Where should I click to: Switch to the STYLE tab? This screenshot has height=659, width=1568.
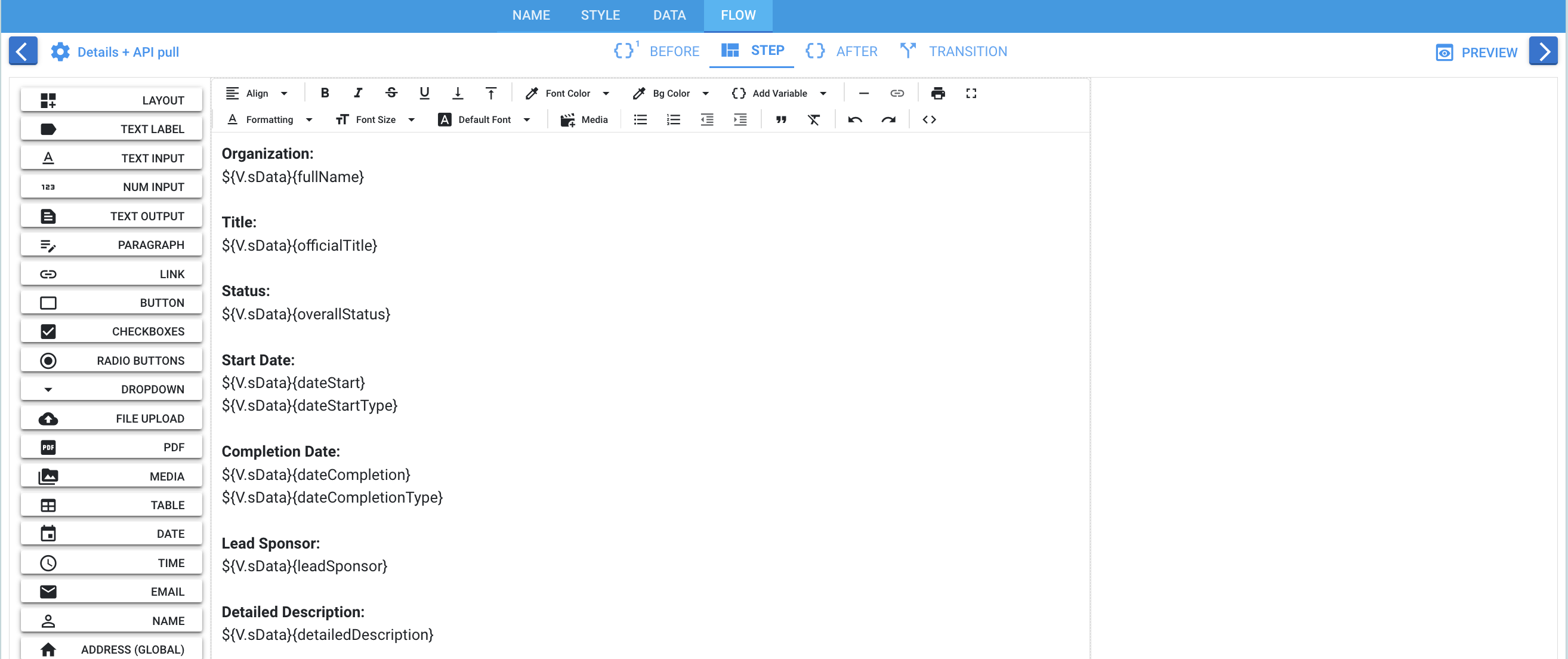coord(600,16)
